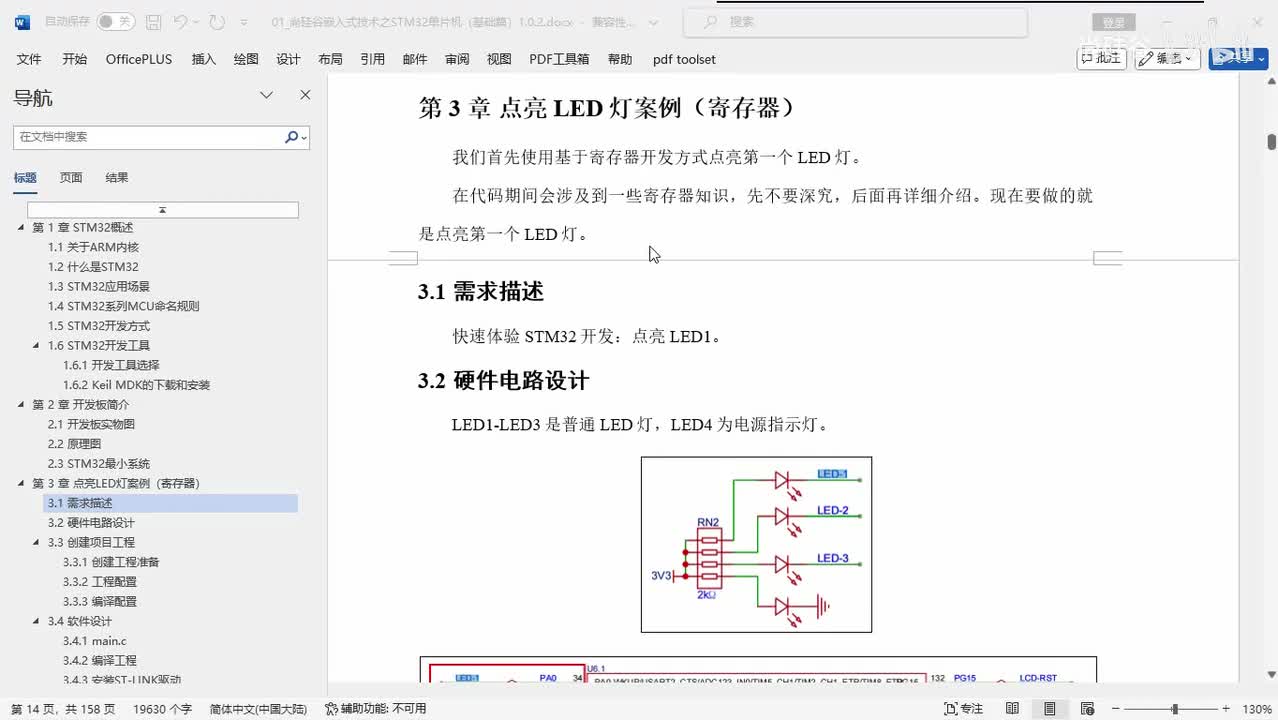Open the PDF工具箱 ribbon tab
The width and height of the screenshot is (1278, 720).
coord(559,60)
